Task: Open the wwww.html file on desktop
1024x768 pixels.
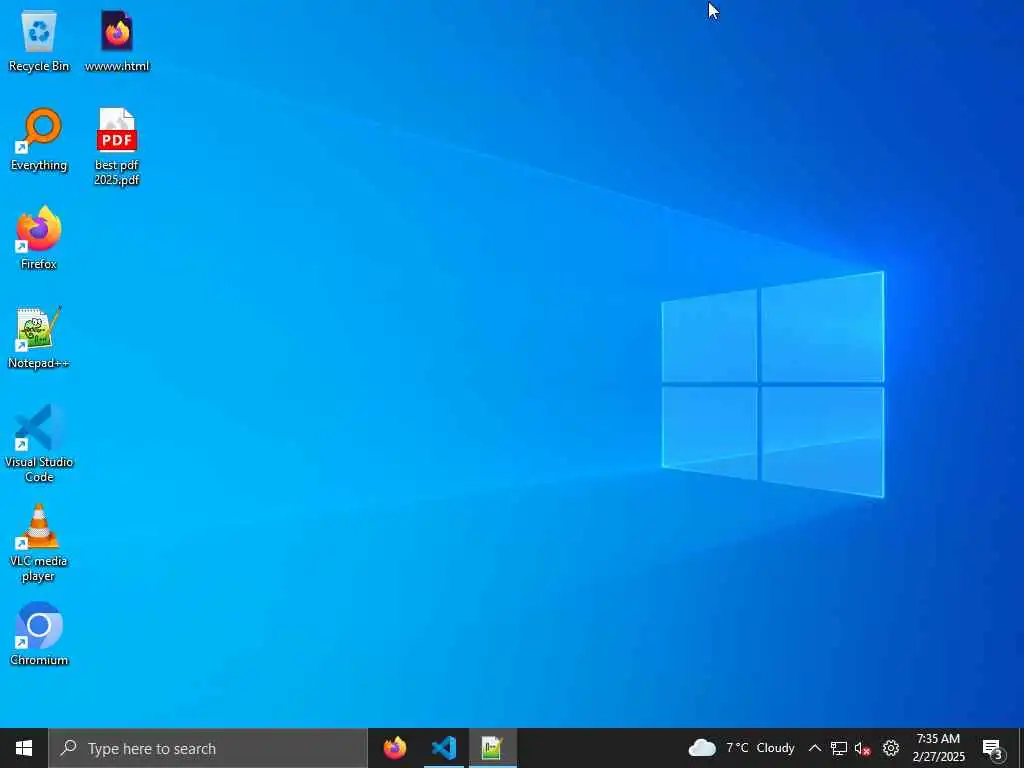Action: pyautogui.click(x=117, y=41)
